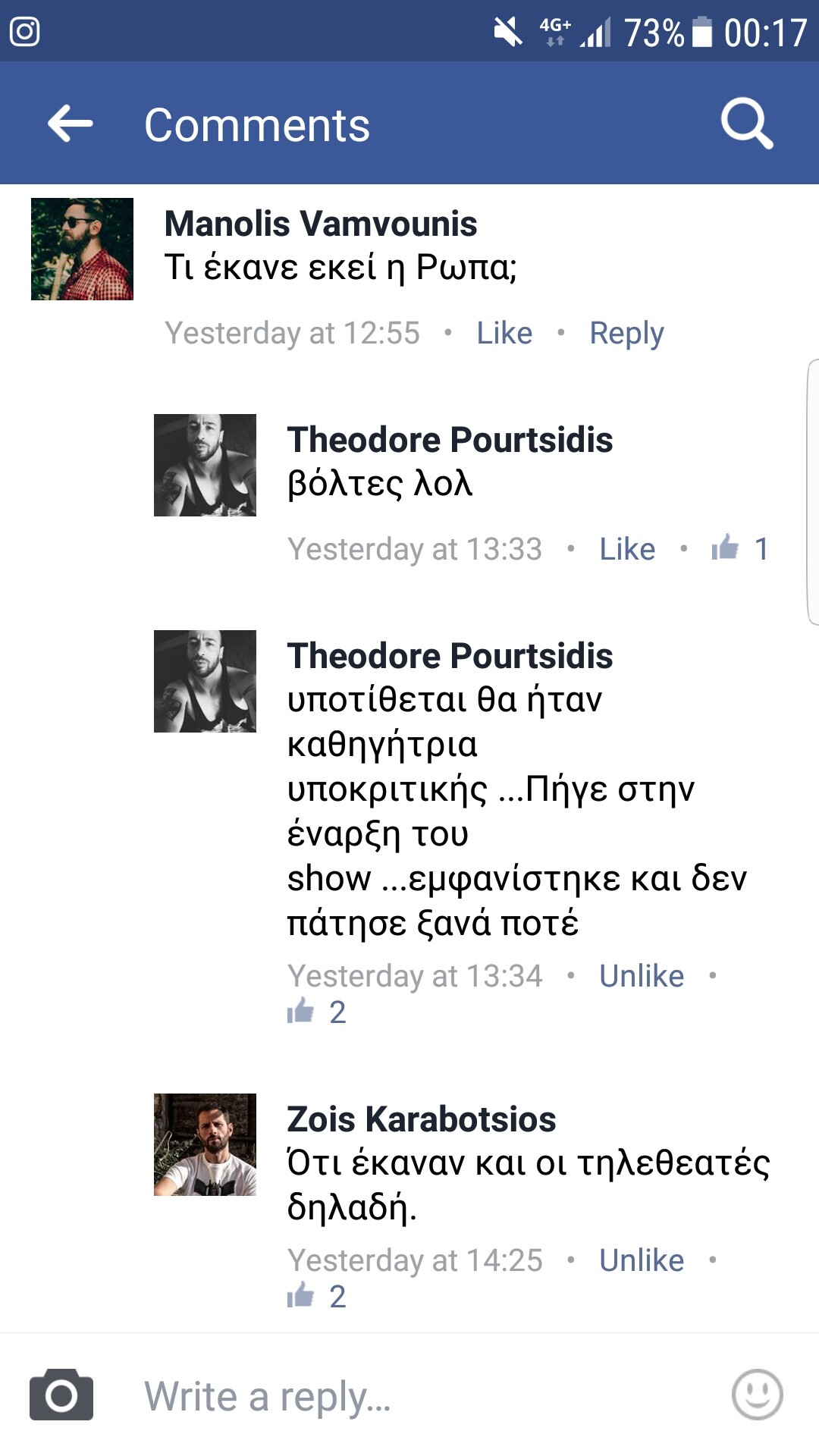This screenshot has width=819, height=1456.
Task: Unlike Zois Karabotsios's comment
Action: pyautogui.click(x=642, y=1260)
